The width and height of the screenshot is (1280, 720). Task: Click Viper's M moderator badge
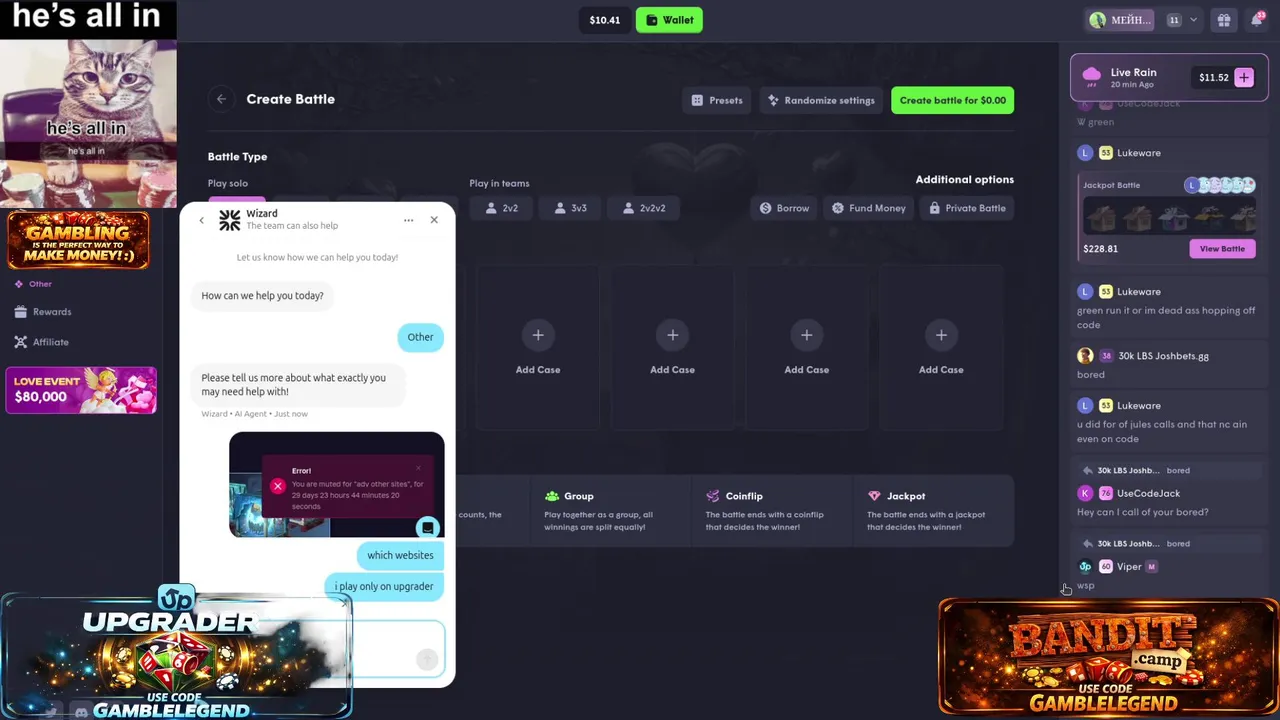(1151, 567)
